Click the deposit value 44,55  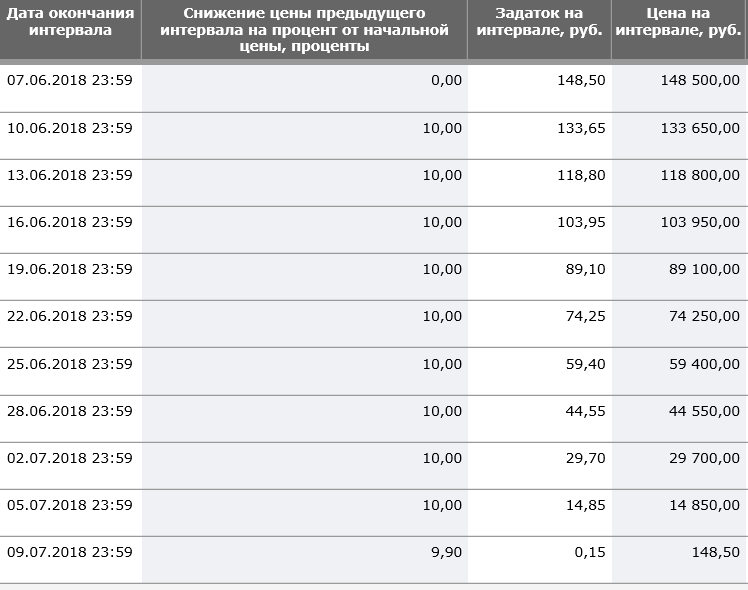(x=585, y=411)
